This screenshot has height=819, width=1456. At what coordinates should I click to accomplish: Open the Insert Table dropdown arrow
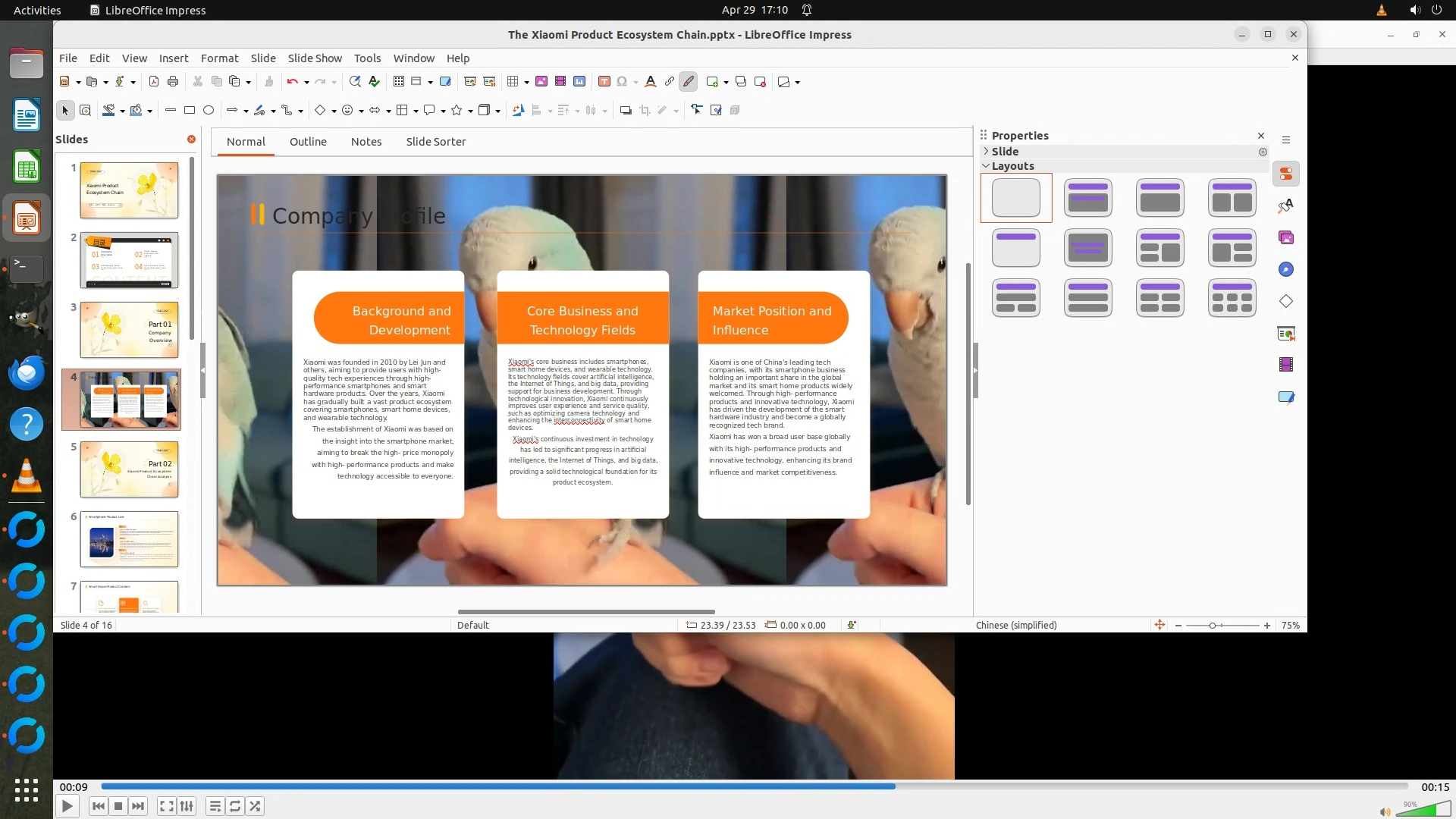pos(526,82)
